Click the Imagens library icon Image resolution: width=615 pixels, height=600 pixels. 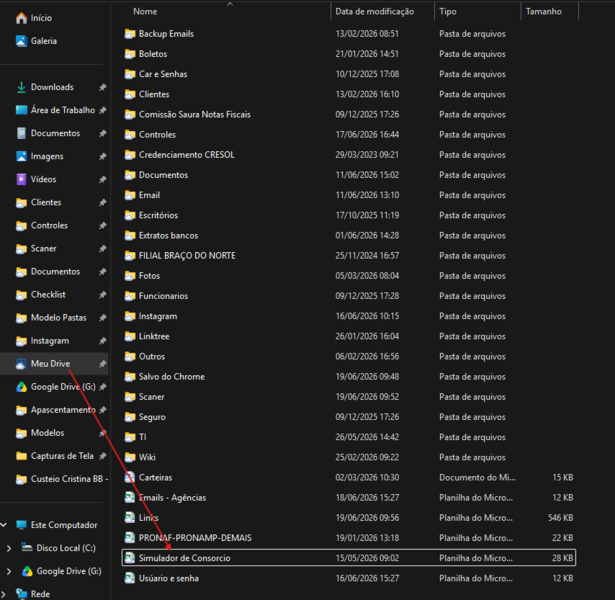click(x=21, y=156)
